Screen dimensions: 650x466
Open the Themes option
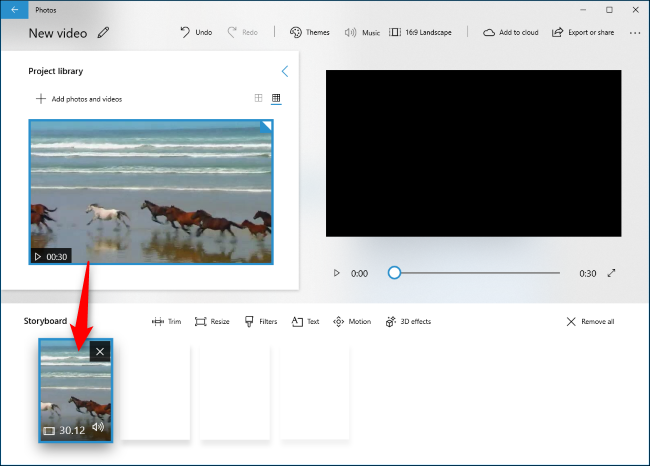click(310, 32)
